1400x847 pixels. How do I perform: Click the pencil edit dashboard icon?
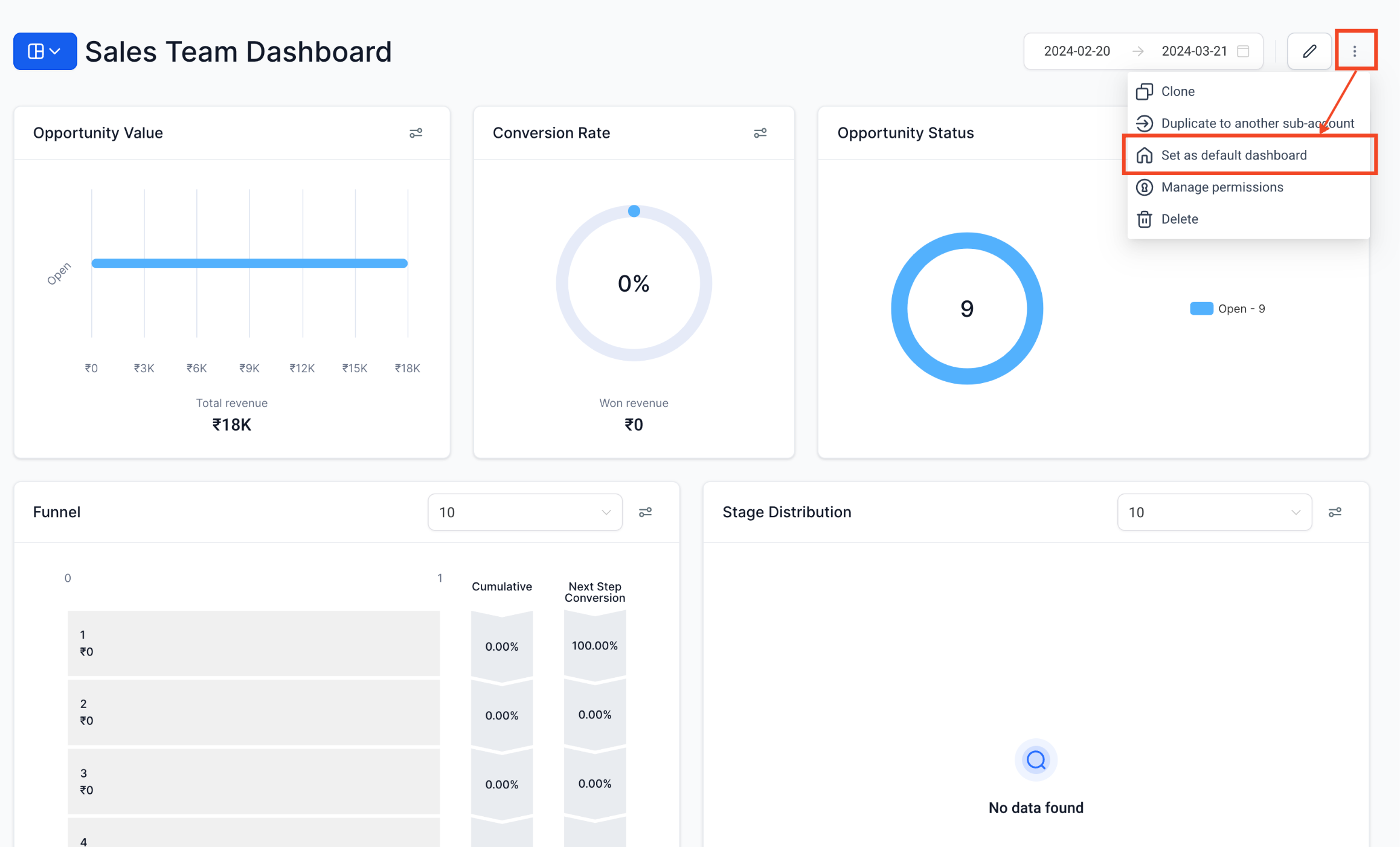[1309, 51]
